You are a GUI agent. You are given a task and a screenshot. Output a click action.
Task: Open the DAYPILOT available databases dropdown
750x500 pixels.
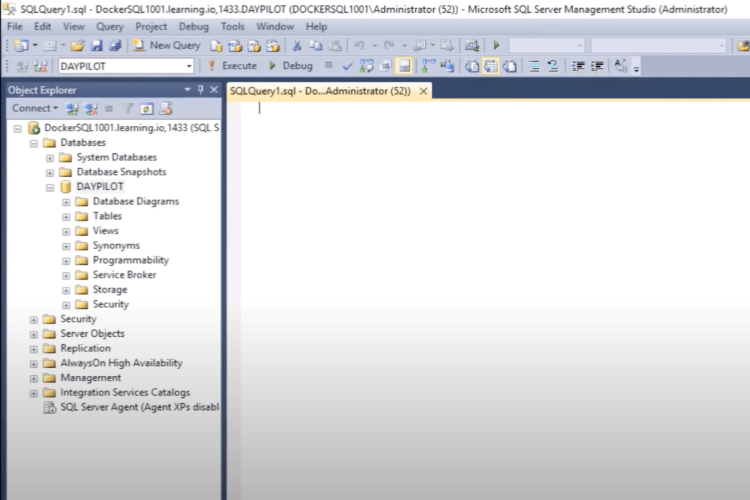[189, 66]
